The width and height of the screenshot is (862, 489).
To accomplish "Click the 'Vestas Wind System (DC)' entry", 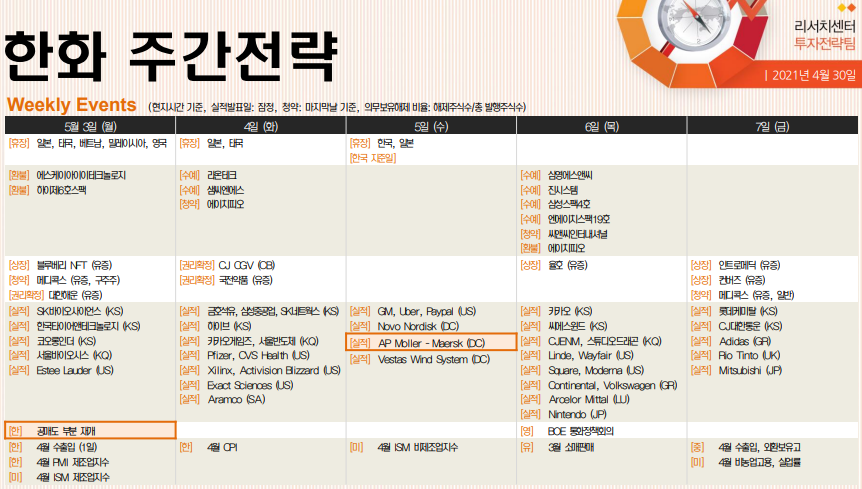I will pyautogui.click(x=433, y=360).
